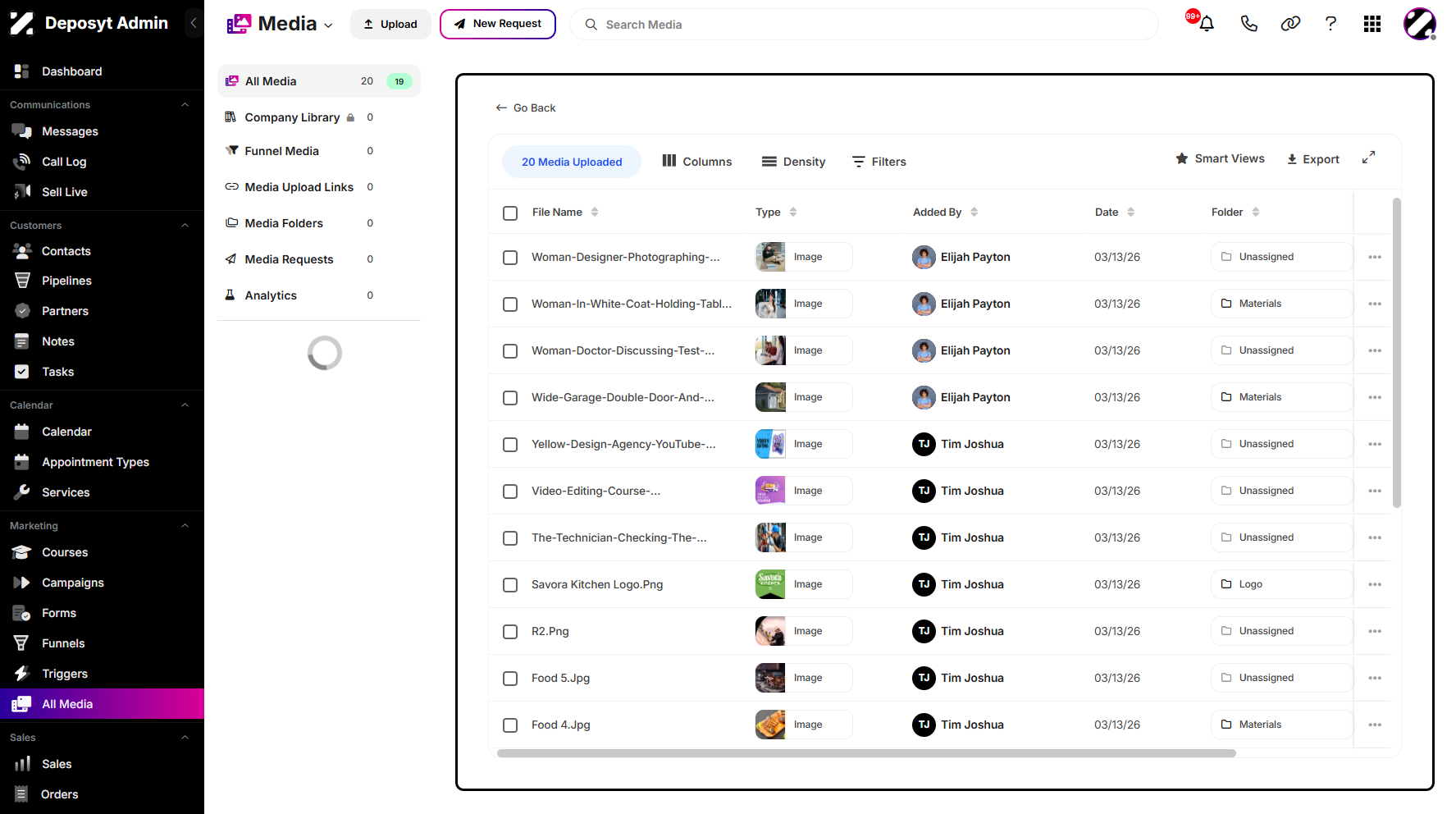Viewport: 1456px width, 814px height.
Task: Check the R2.Png row checkbox
Action: coord(510,632)
